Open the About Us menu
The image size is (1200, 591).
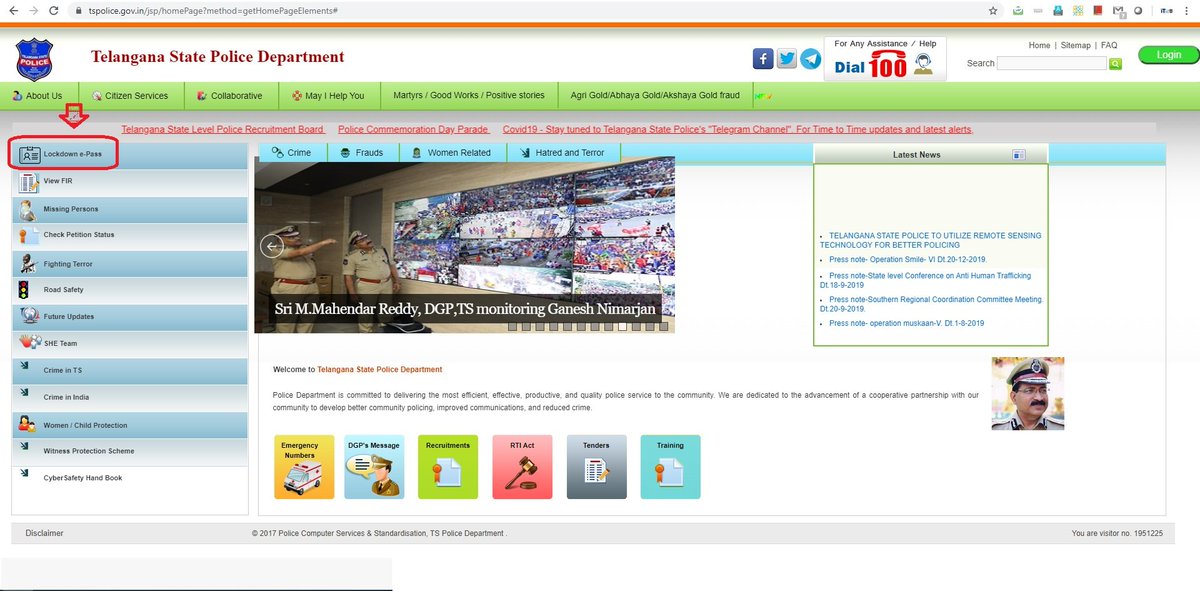tap(37, 96)
